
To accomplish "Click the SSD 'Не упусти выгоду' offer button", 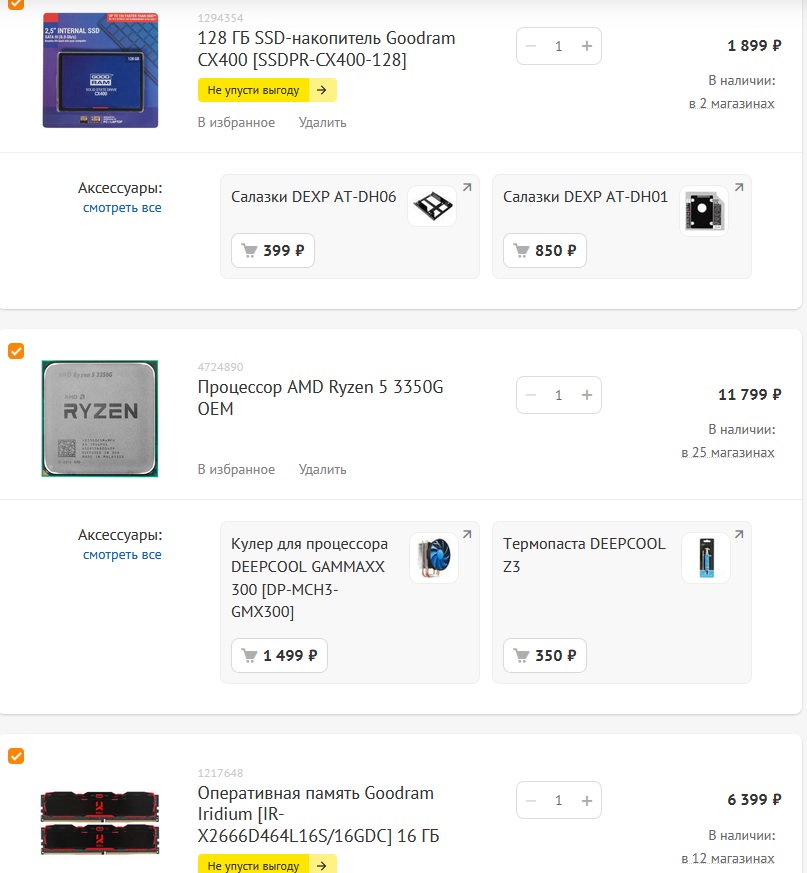I will (x=267, y=90).
